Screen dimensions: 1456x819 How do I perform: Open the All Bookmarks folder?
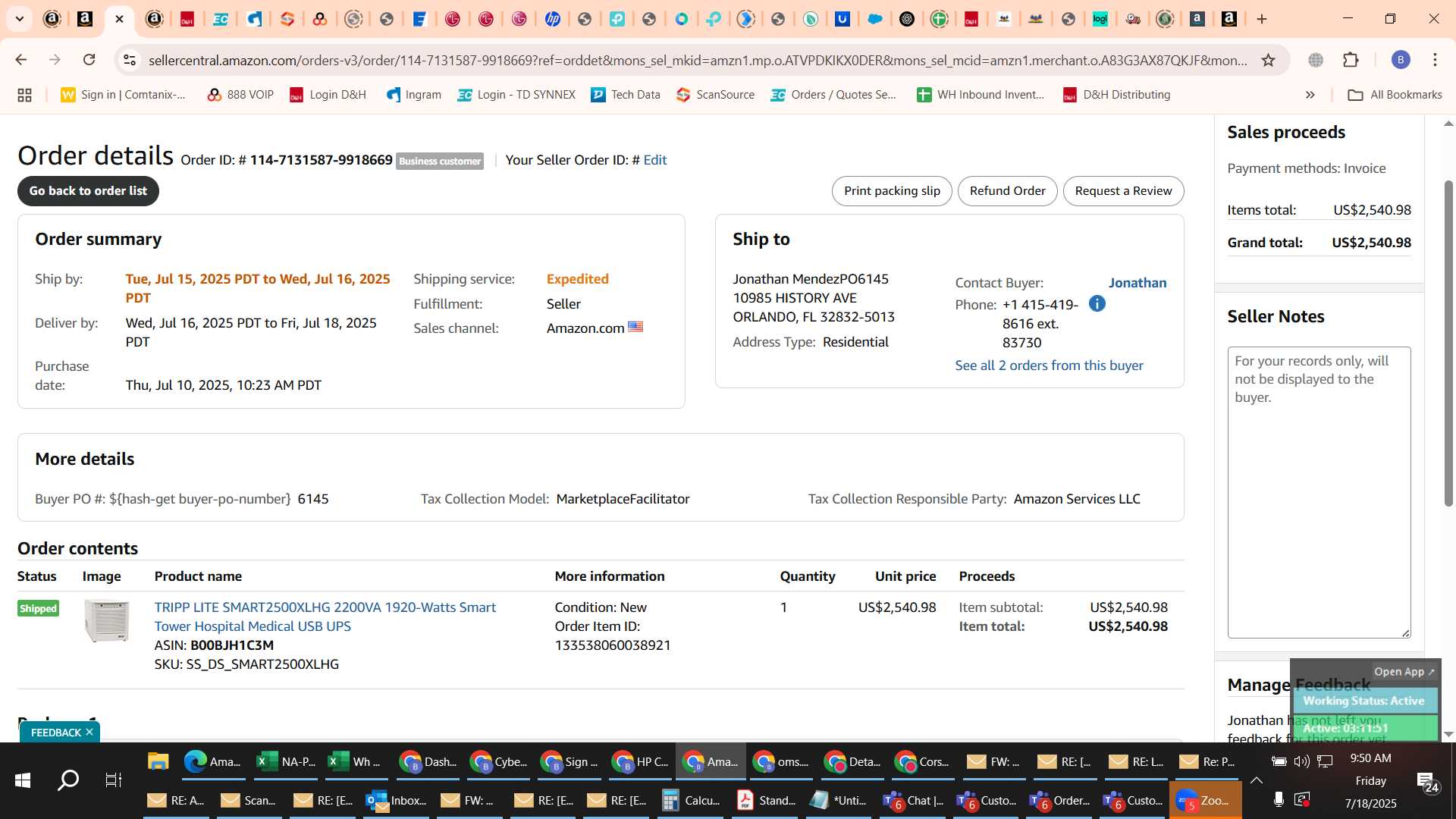[x=1395, y=95]
